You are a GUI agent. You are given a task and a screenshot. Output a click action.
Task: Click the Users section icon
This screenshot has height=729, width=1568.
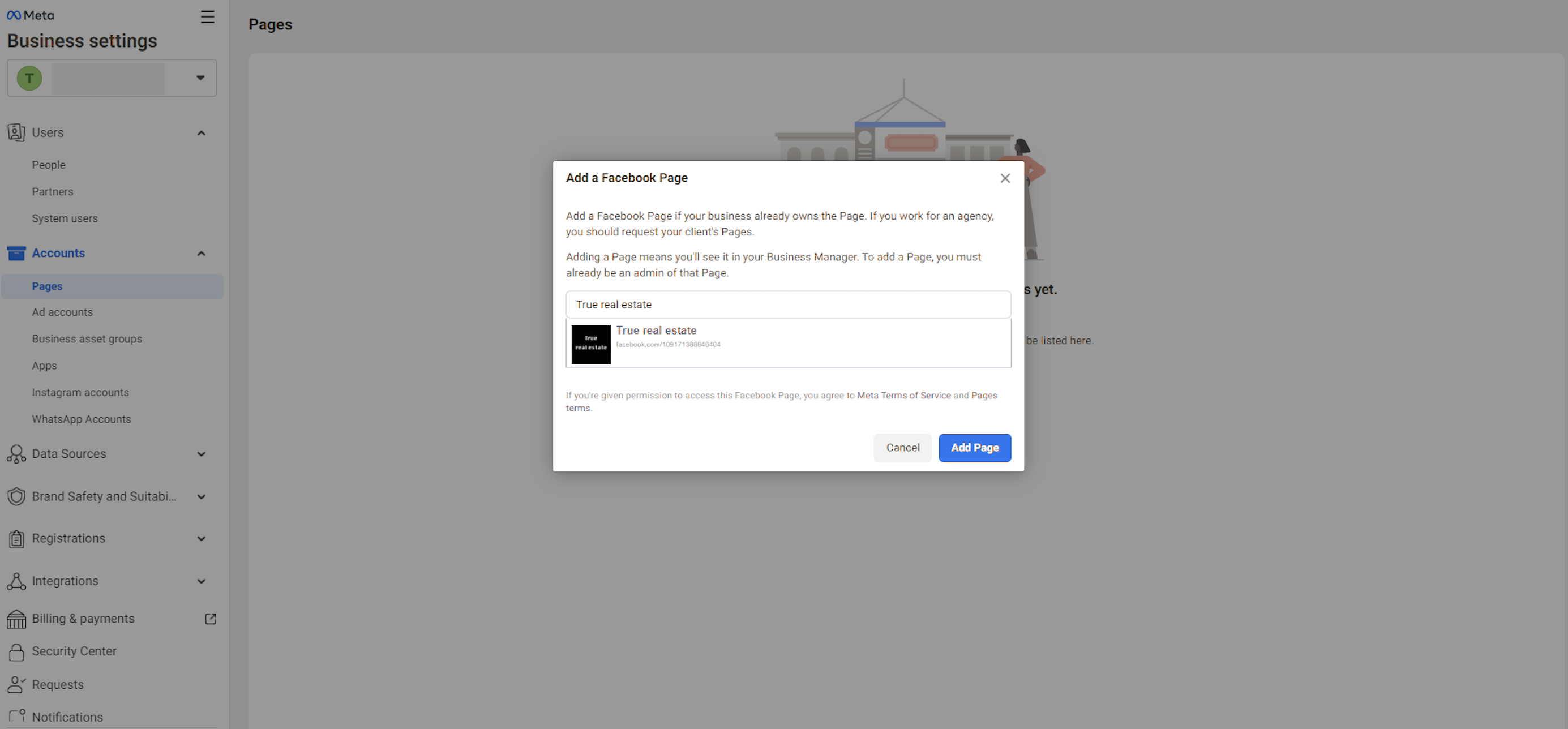(x=16, y=132)
